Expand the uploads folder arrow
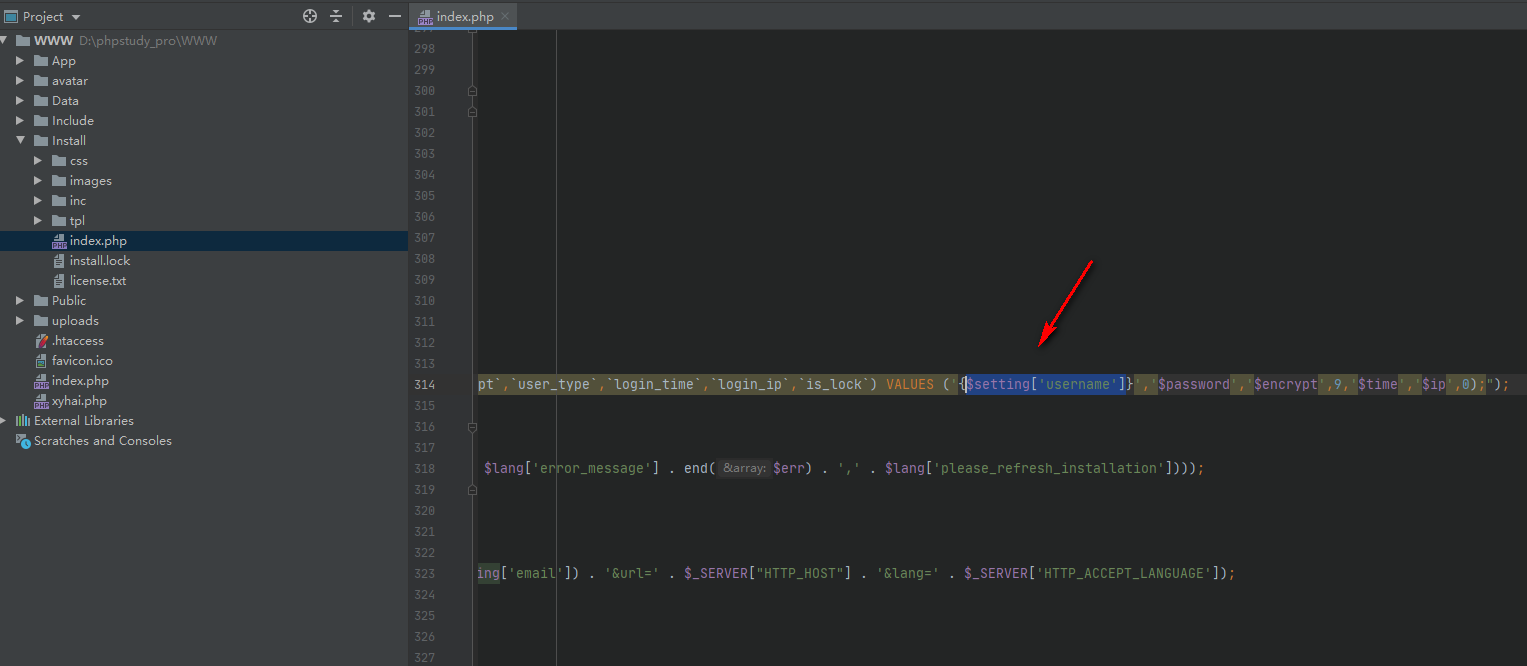This screenshot has height=666, width=1527. click(x=20, y=321)
